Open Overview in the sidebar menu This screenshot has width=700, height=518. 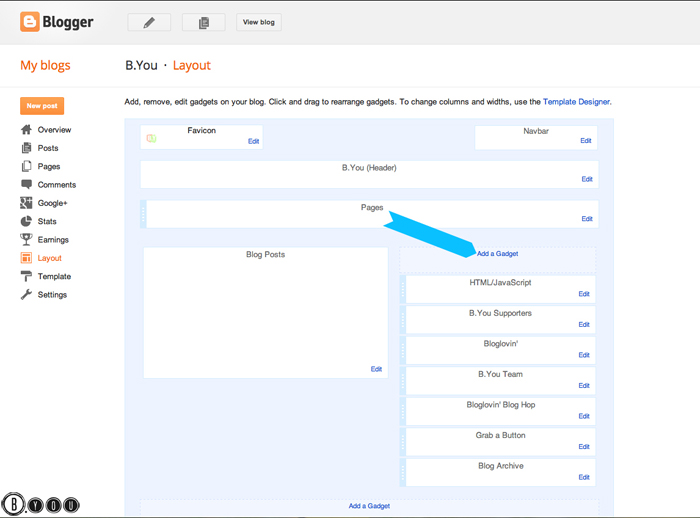pos(54,130)
